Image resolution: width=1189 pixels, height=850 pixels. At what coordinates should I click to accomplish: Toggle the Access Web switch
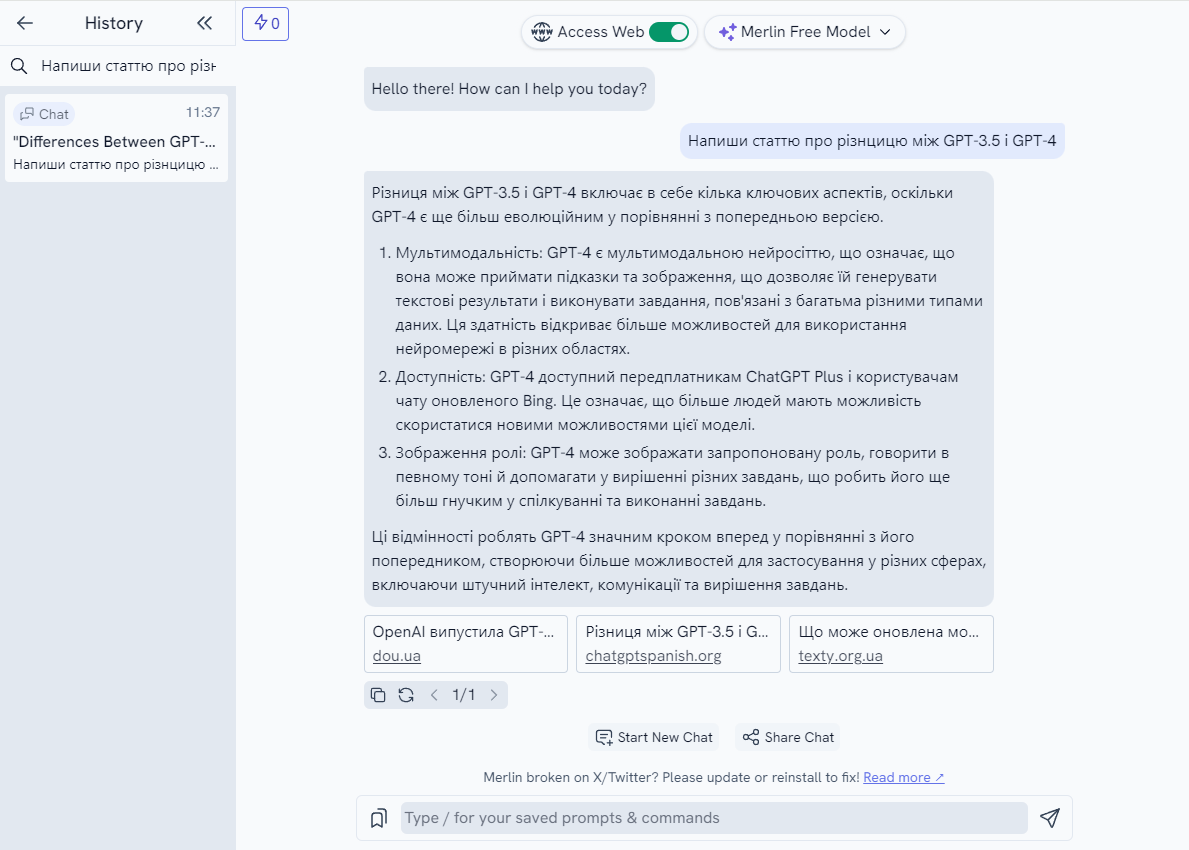(668, 32)
